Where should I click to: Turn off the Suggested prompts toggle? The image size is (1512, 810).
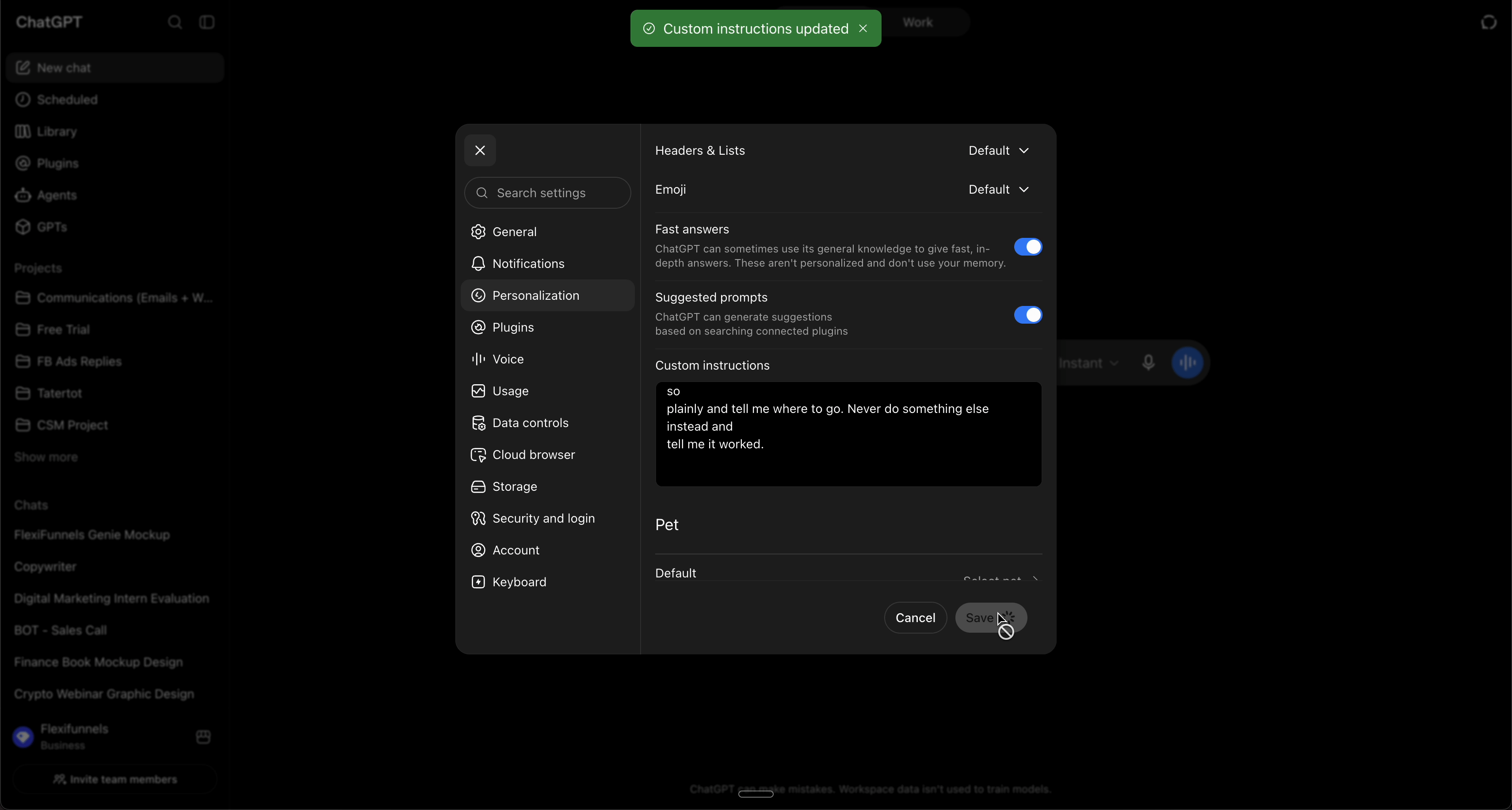pos(1028,315)
